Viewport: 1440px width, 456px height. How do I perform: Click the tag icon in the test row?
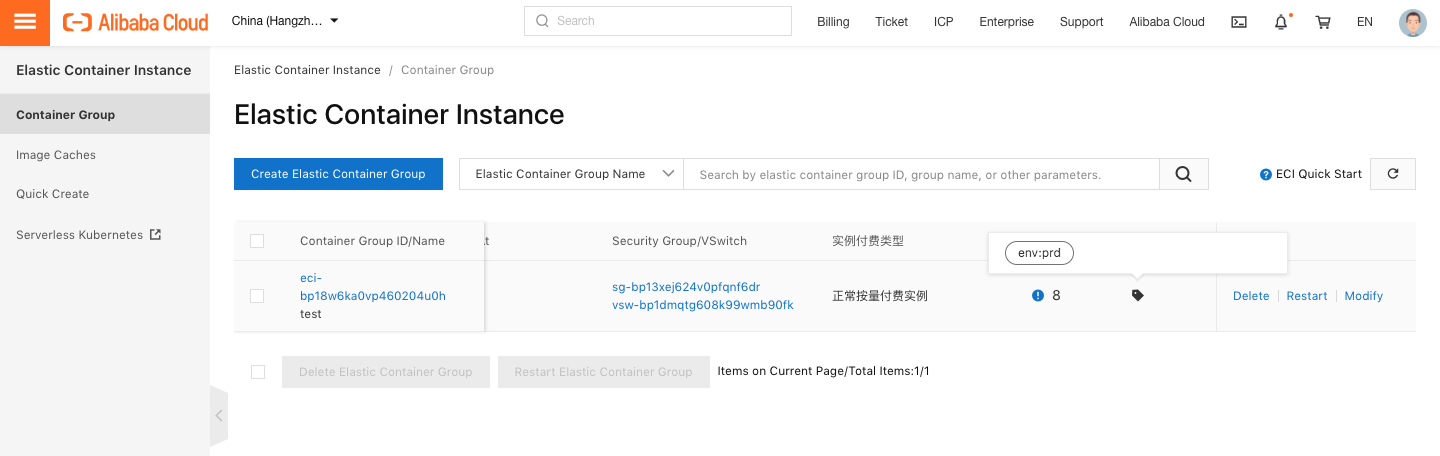click(1138, 296)
